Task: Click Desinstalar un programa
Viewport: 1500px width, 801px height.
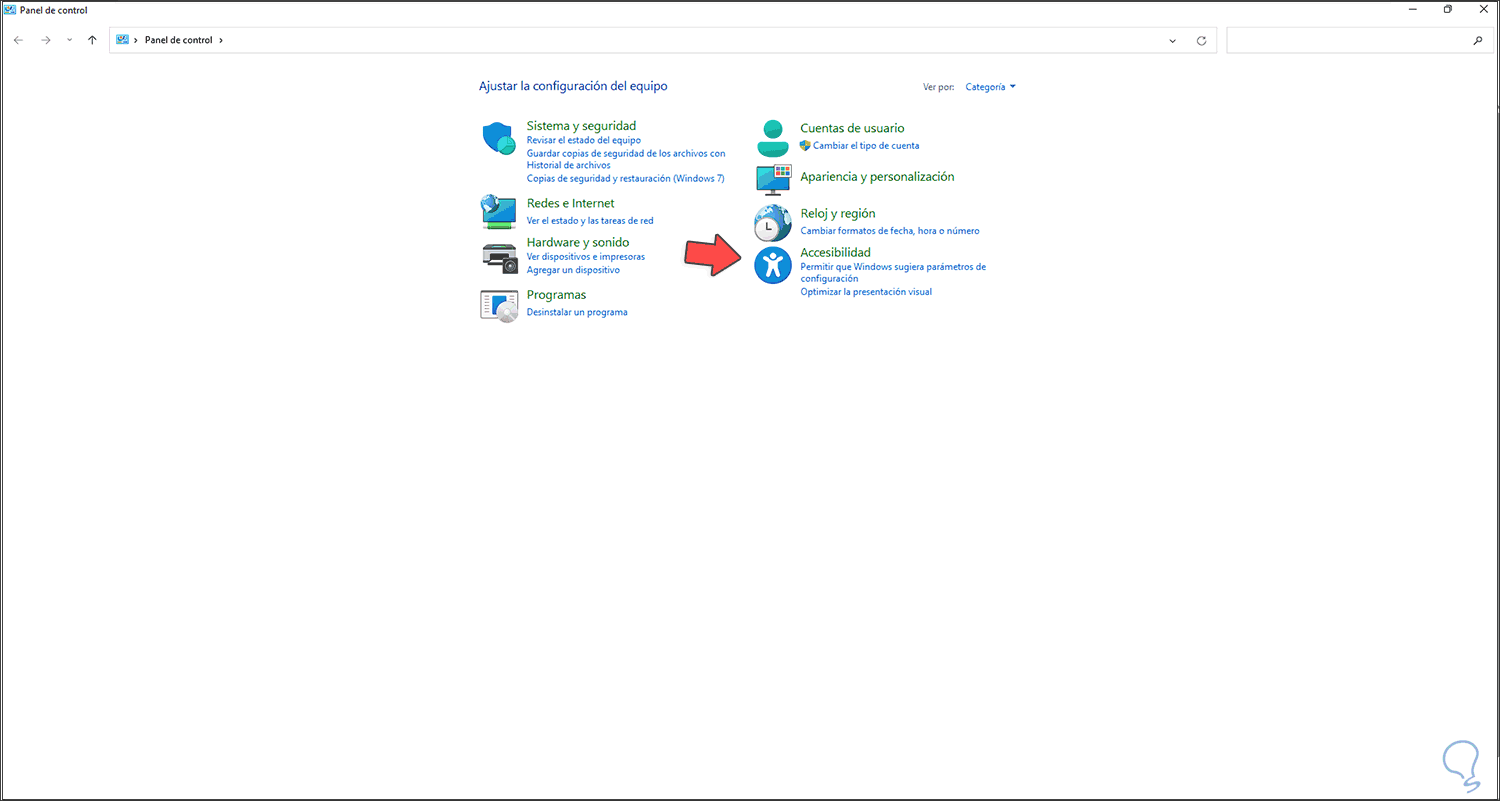Action: click(577, 312)
